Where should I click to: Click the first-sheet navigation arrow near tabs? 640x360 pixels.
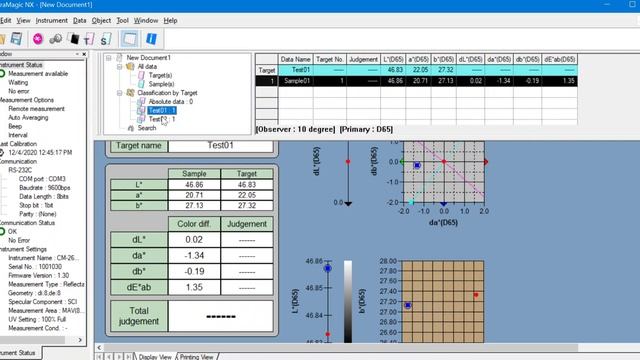pos(100,357)
